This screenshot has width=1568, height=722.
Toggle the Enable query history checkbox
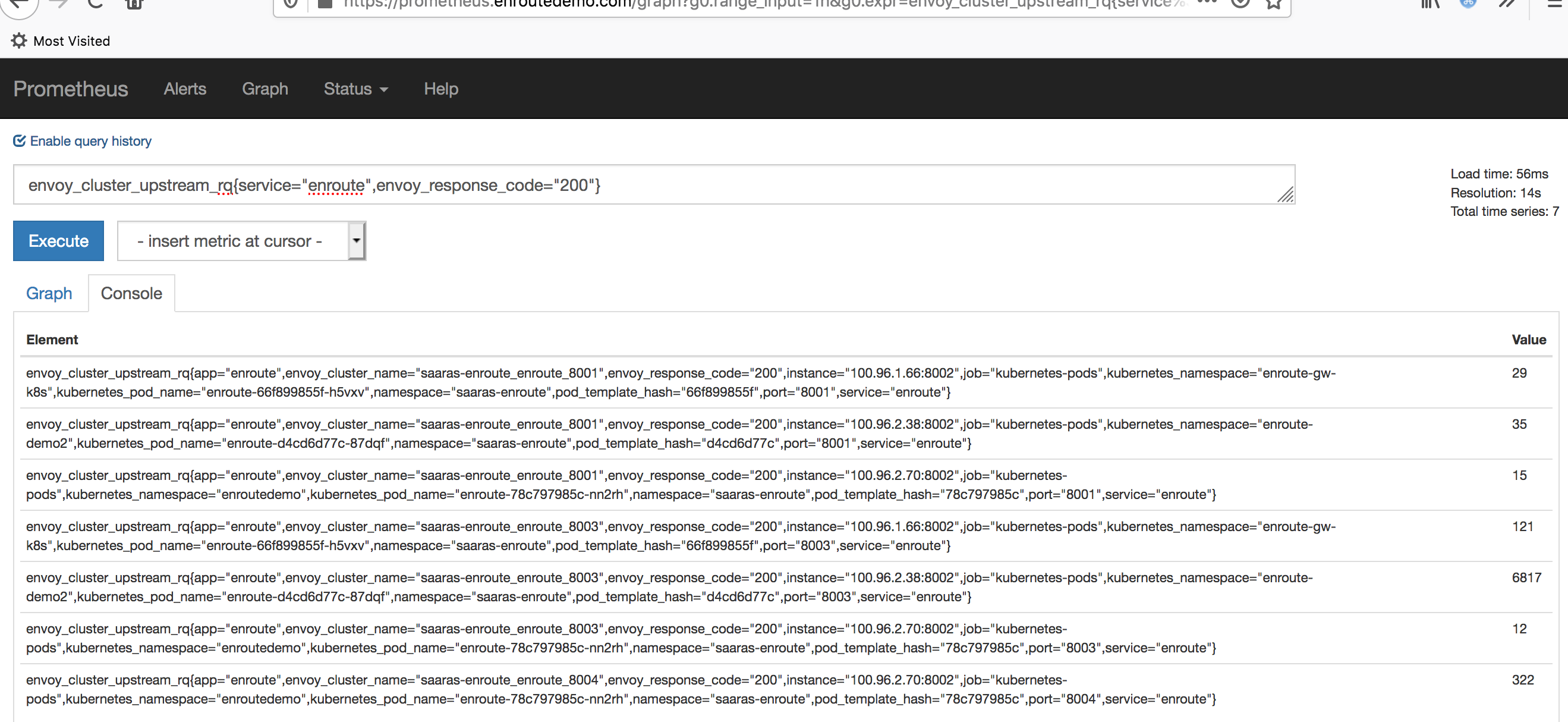coord(20,141)
